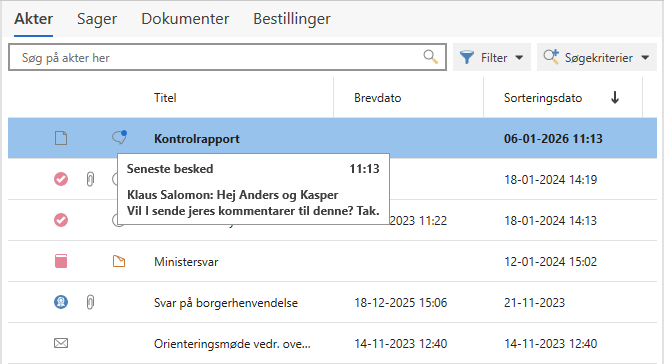Image resolution: width=664 pixels, height=364 pixels.
Task: Click the orange note icon on Ministersvar row
Action: click(x=119, y=261)
